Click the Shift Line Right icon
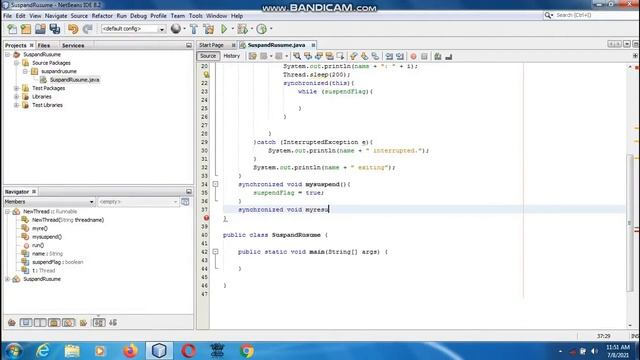640x360 pixels. point(400,56)
